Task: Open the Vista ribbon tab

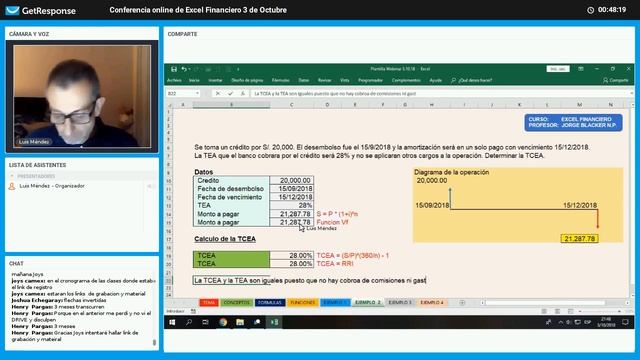Action: (x=345, y=80)
